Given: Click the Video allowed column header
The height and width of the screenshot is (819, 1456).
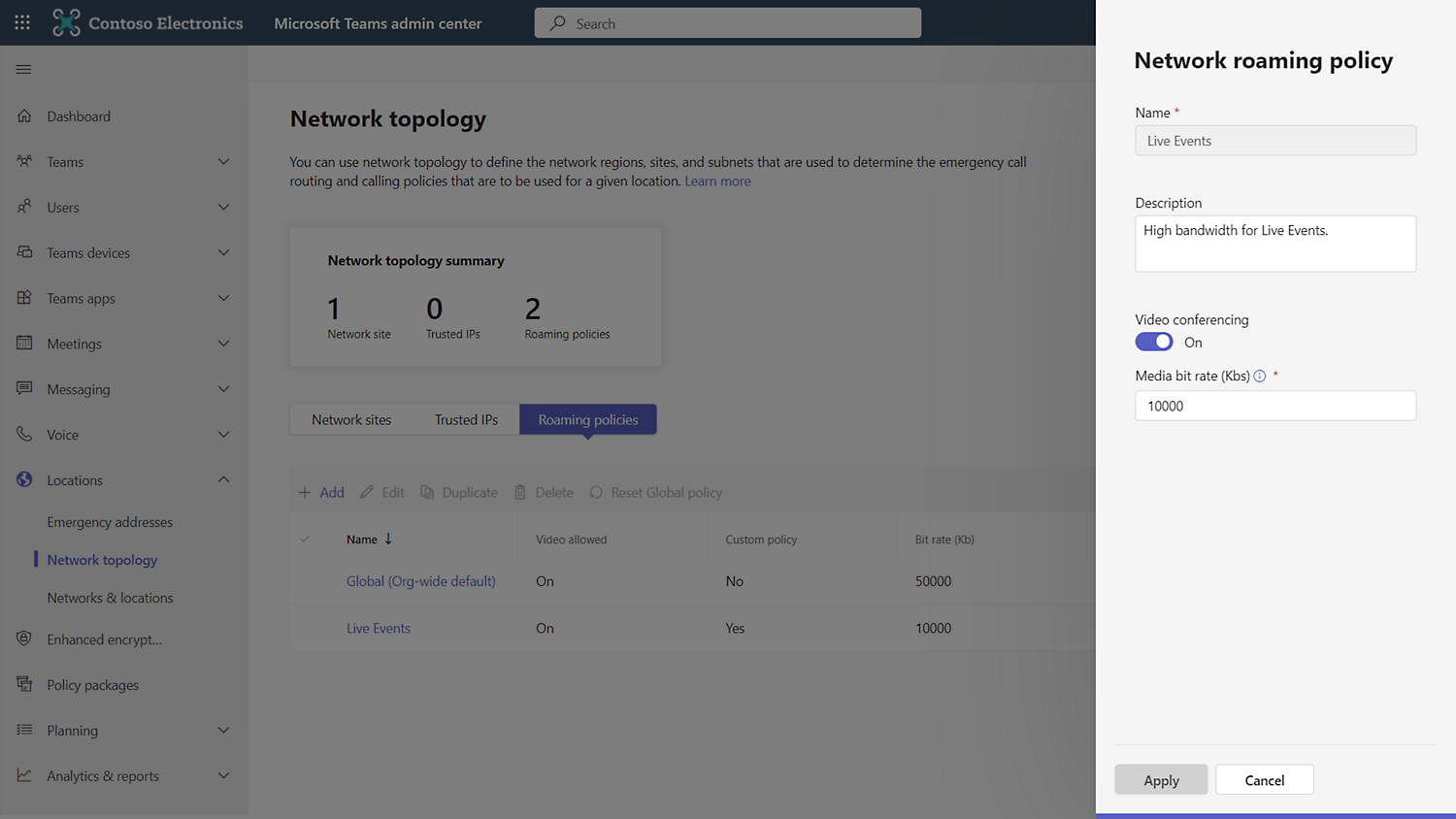Looking at the screenshot, I should point(571,540).
